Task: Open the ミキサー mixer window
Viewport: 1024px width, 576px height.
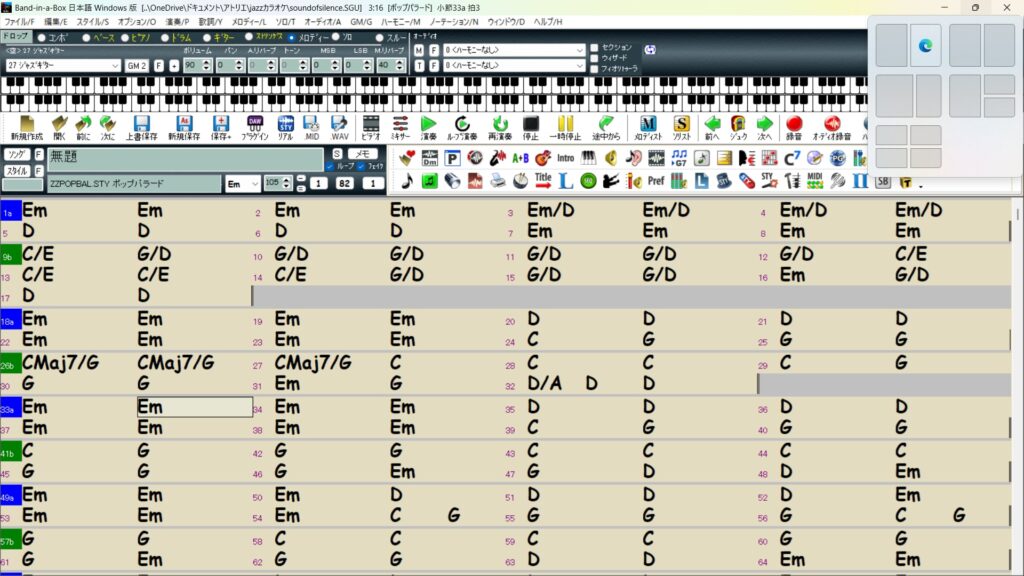Action: coord(400,127)
